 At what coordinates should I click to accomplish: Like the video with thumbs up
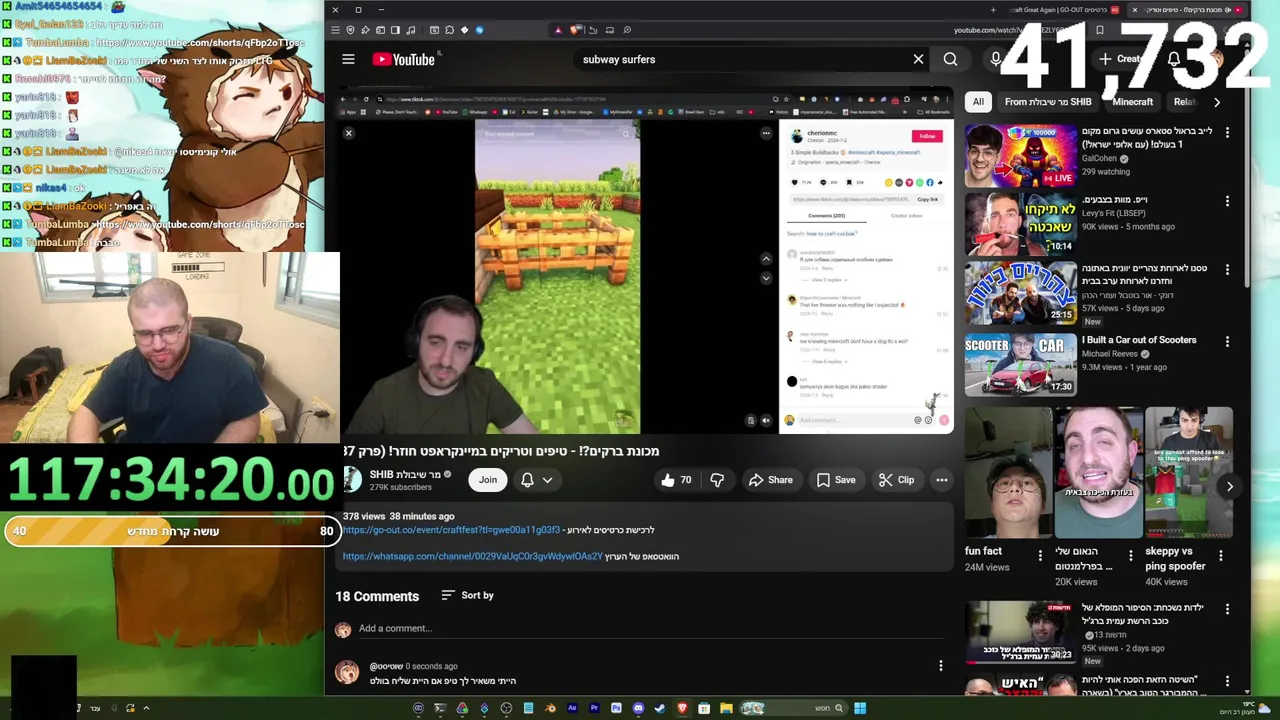[676, 480]
